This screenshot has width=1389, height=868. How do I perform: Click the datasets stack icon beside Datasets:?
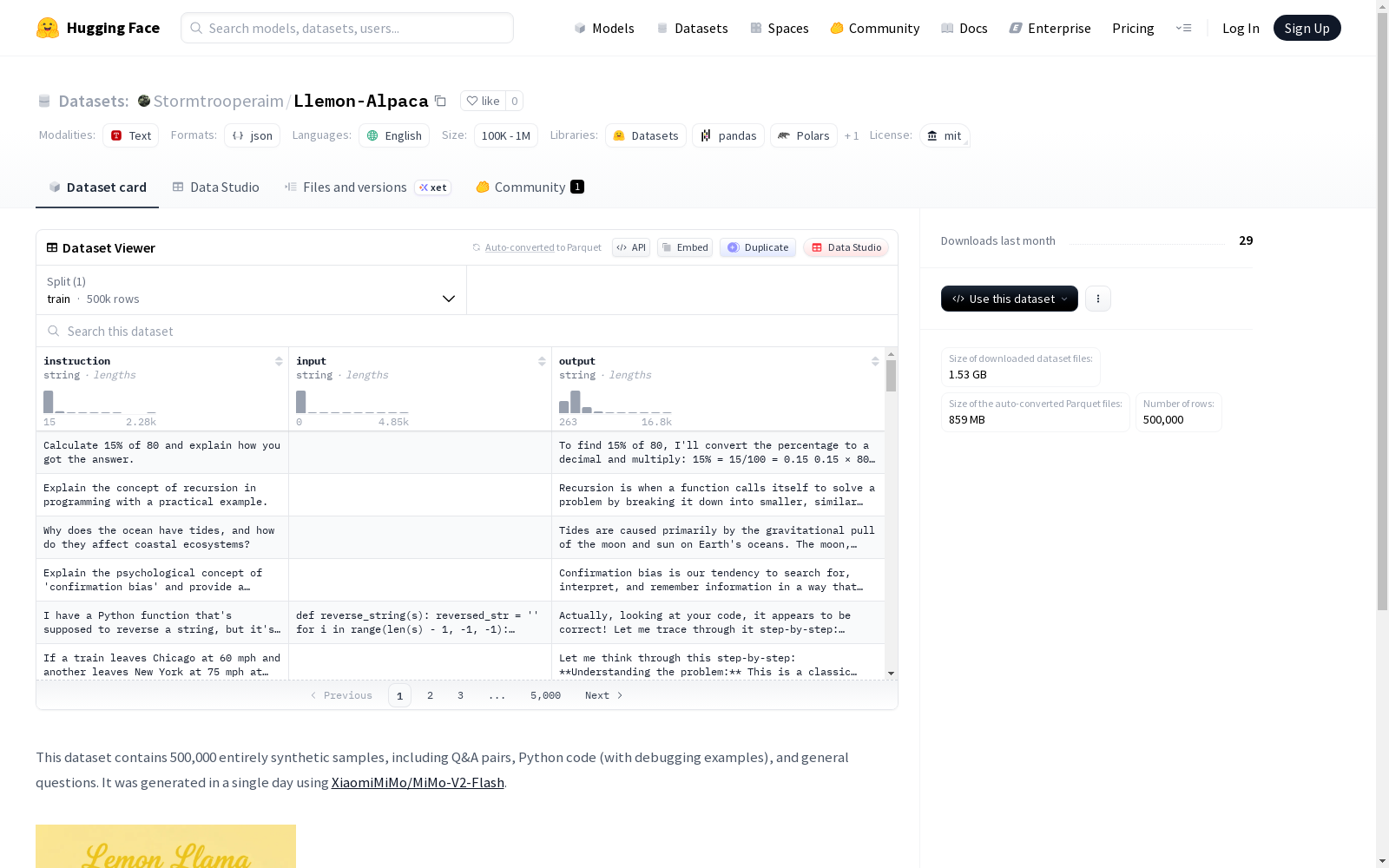[x=44, y=101]
